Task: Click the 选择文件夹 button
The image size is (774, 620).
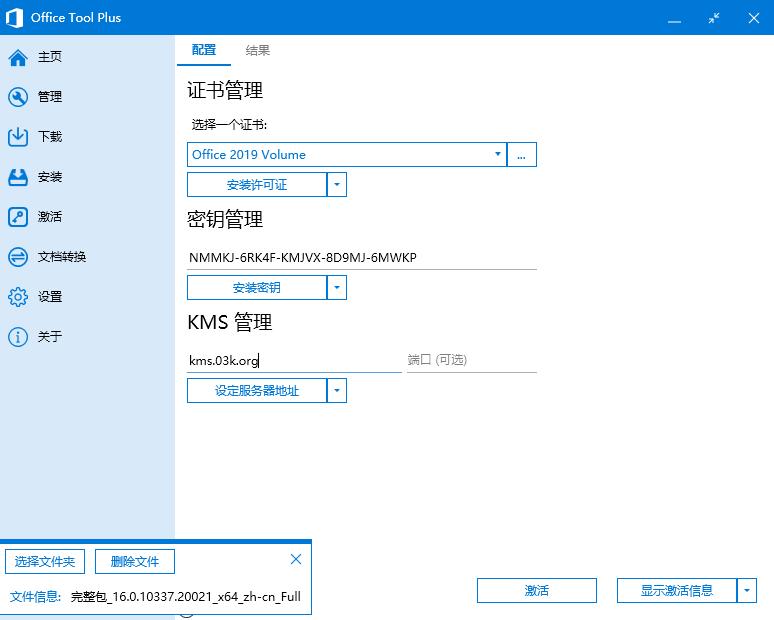Action: pyautogui.click(x=45, y=562)
